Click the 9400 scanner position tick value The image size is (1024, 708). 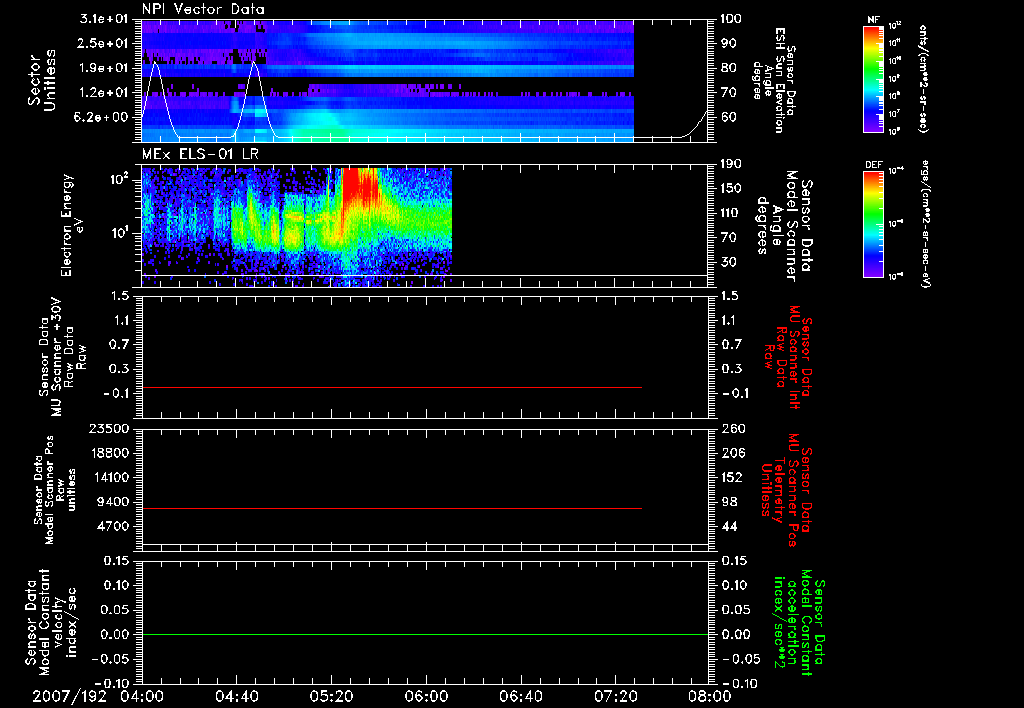(x=112, y=502)
